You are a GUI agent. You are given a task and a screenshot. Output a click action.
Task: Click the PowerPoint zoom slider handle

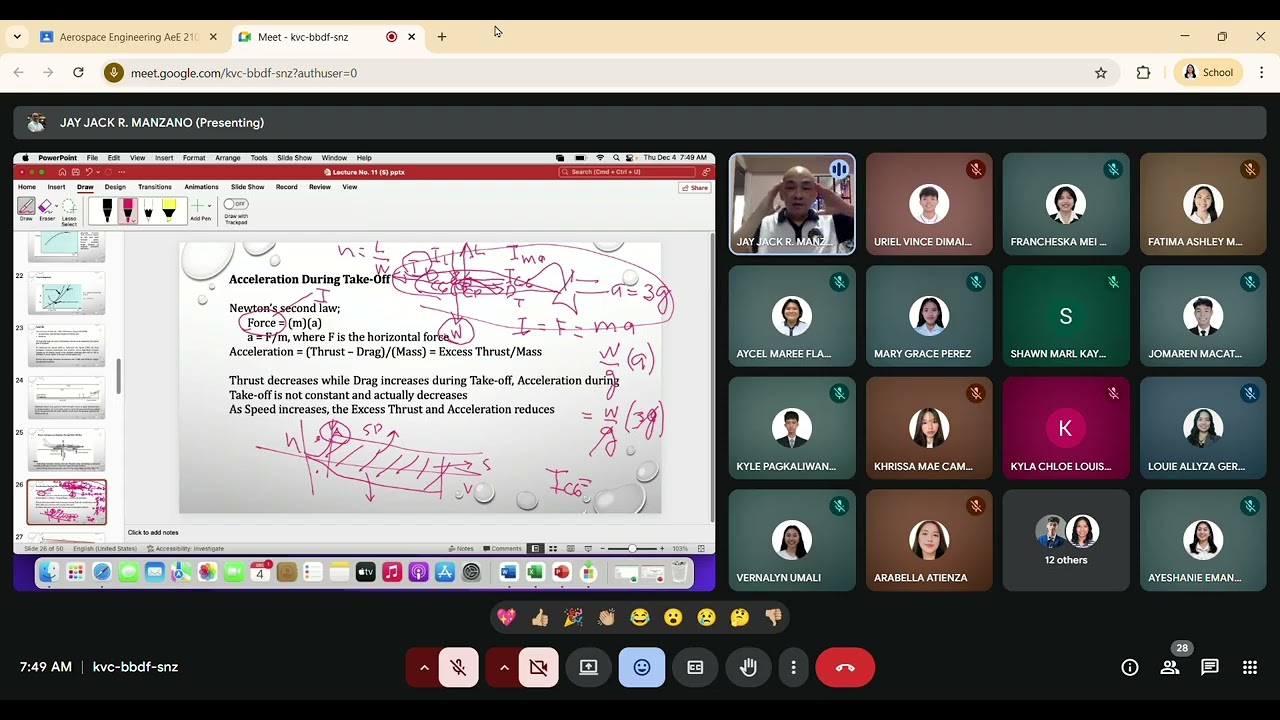[632, 548]
